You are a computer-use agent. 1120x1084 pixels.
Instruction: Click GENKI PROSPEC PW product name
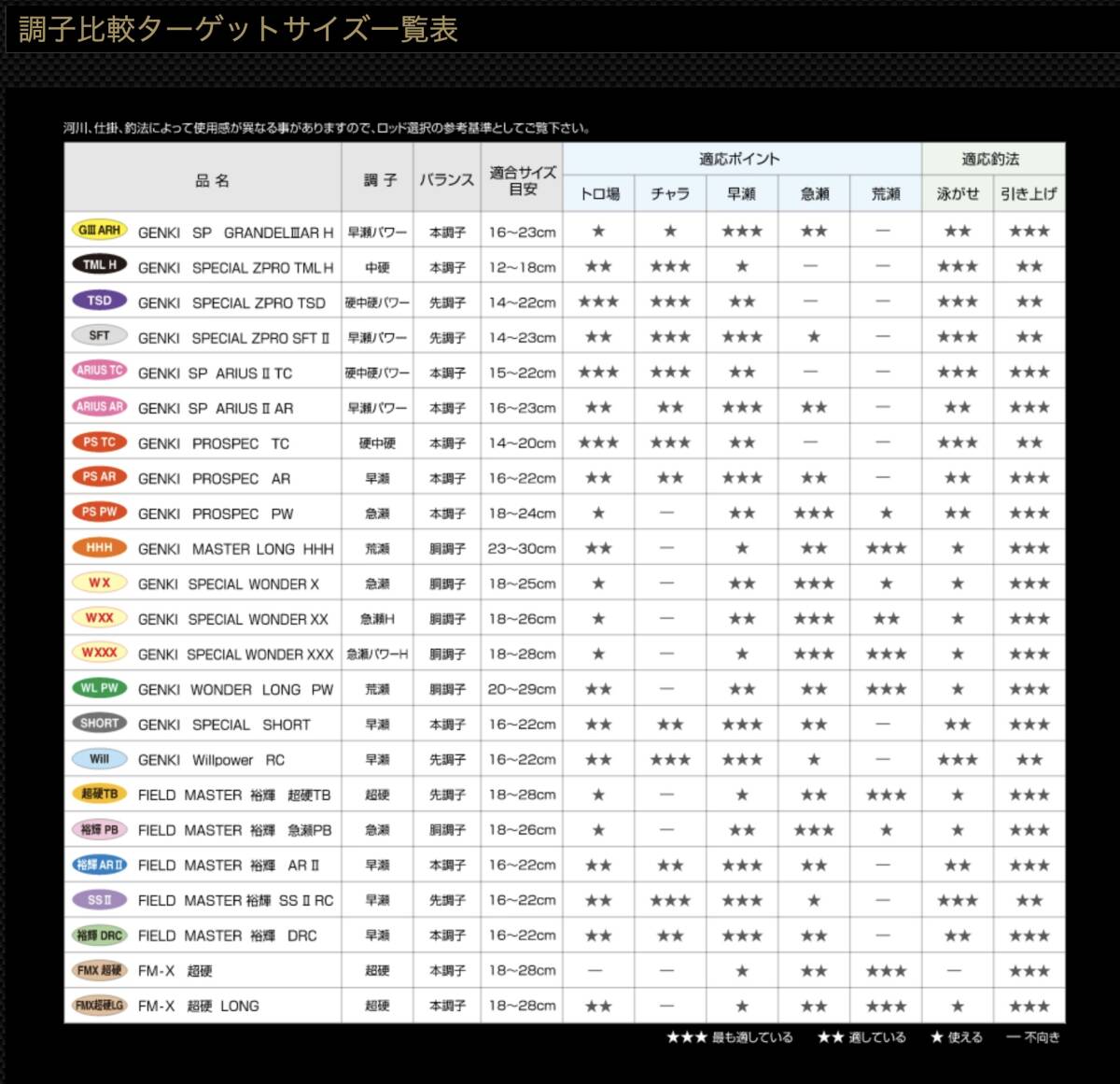215,514
